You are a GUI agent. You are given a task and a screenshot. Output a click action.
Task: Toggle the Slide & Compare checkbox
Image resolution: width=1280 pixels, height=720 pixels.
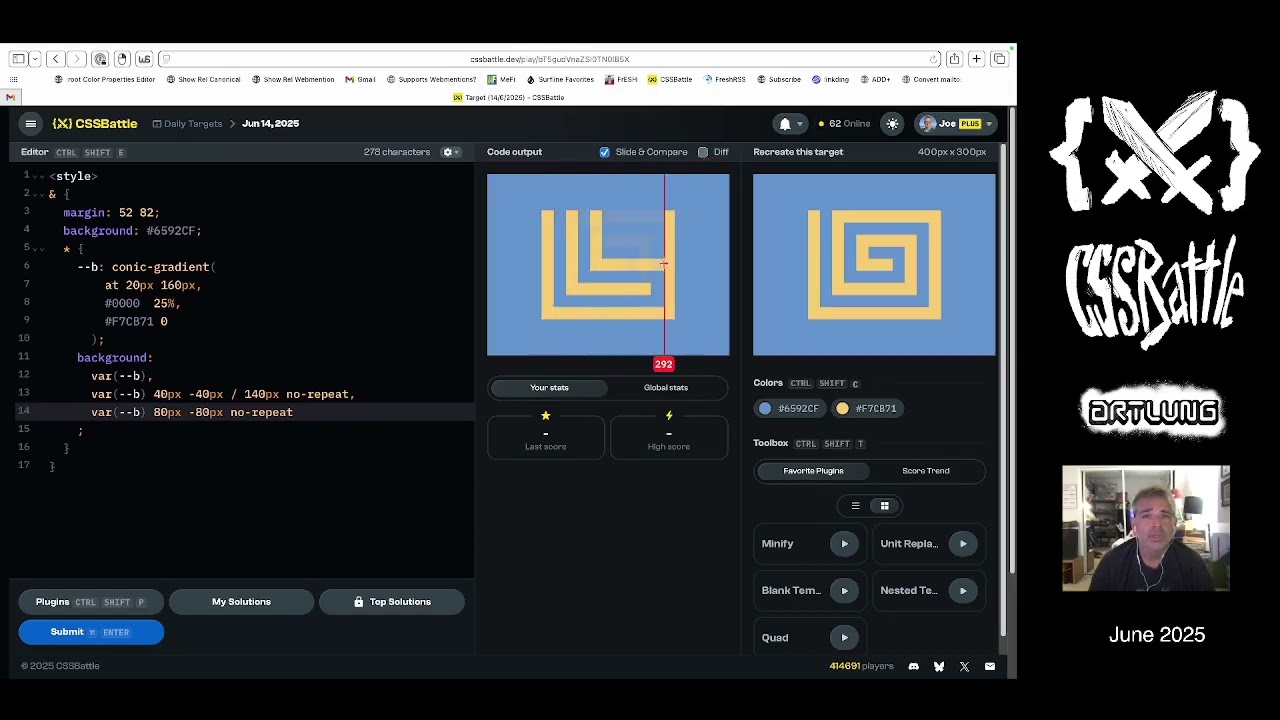(x=604, y=152)
